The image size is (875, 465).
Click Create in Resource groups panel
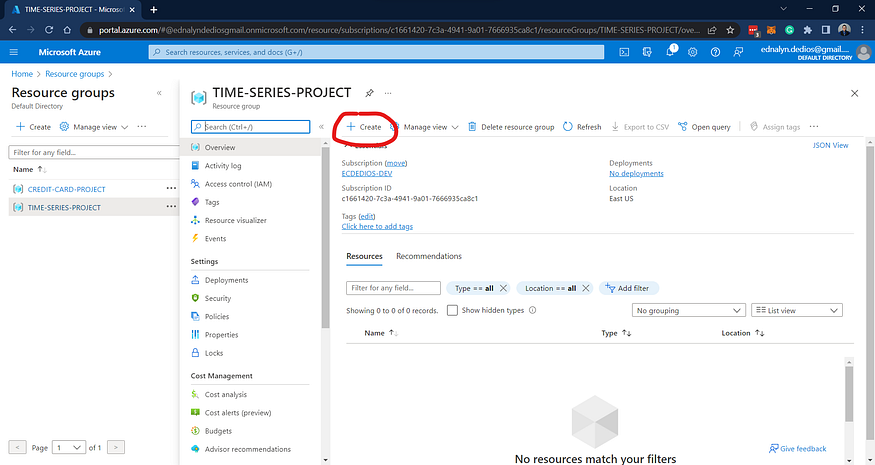(33, 127)
